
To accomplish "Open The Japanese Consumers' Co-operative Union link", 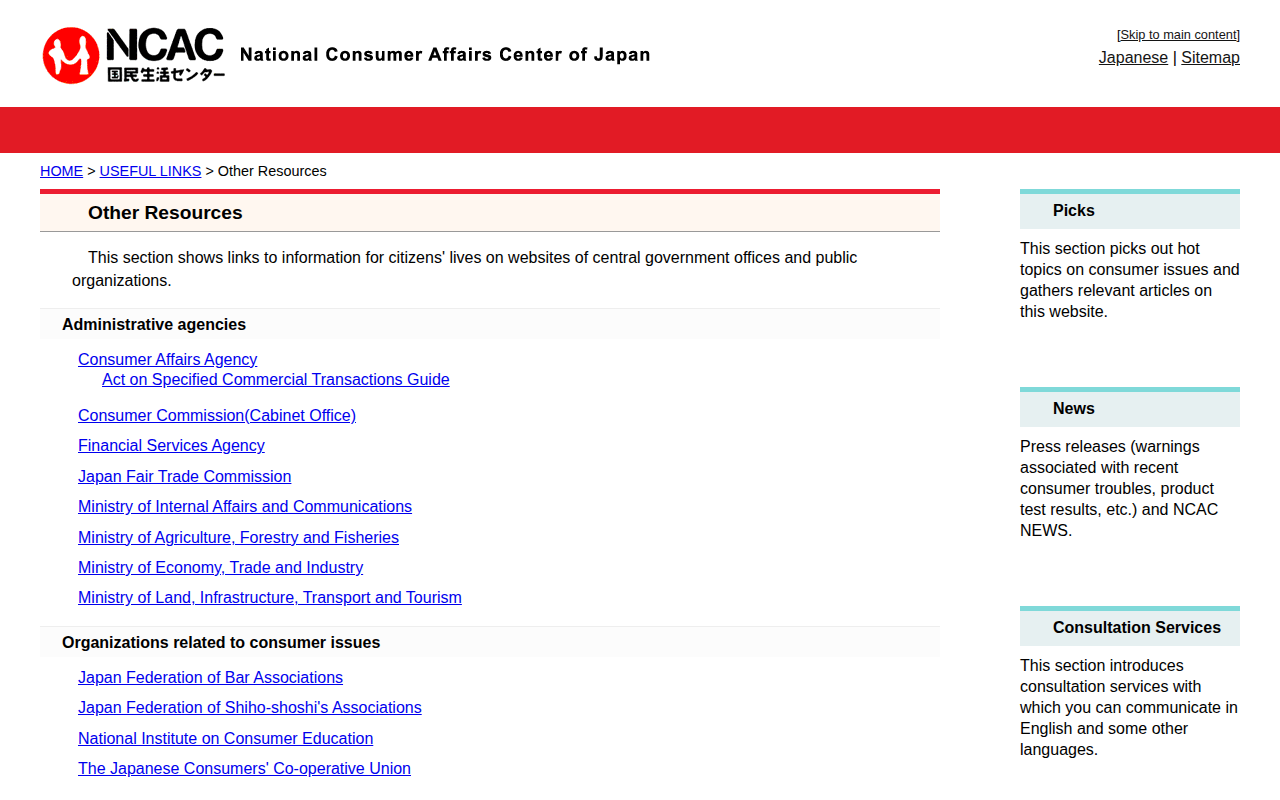I will click(x=244, y=769).
